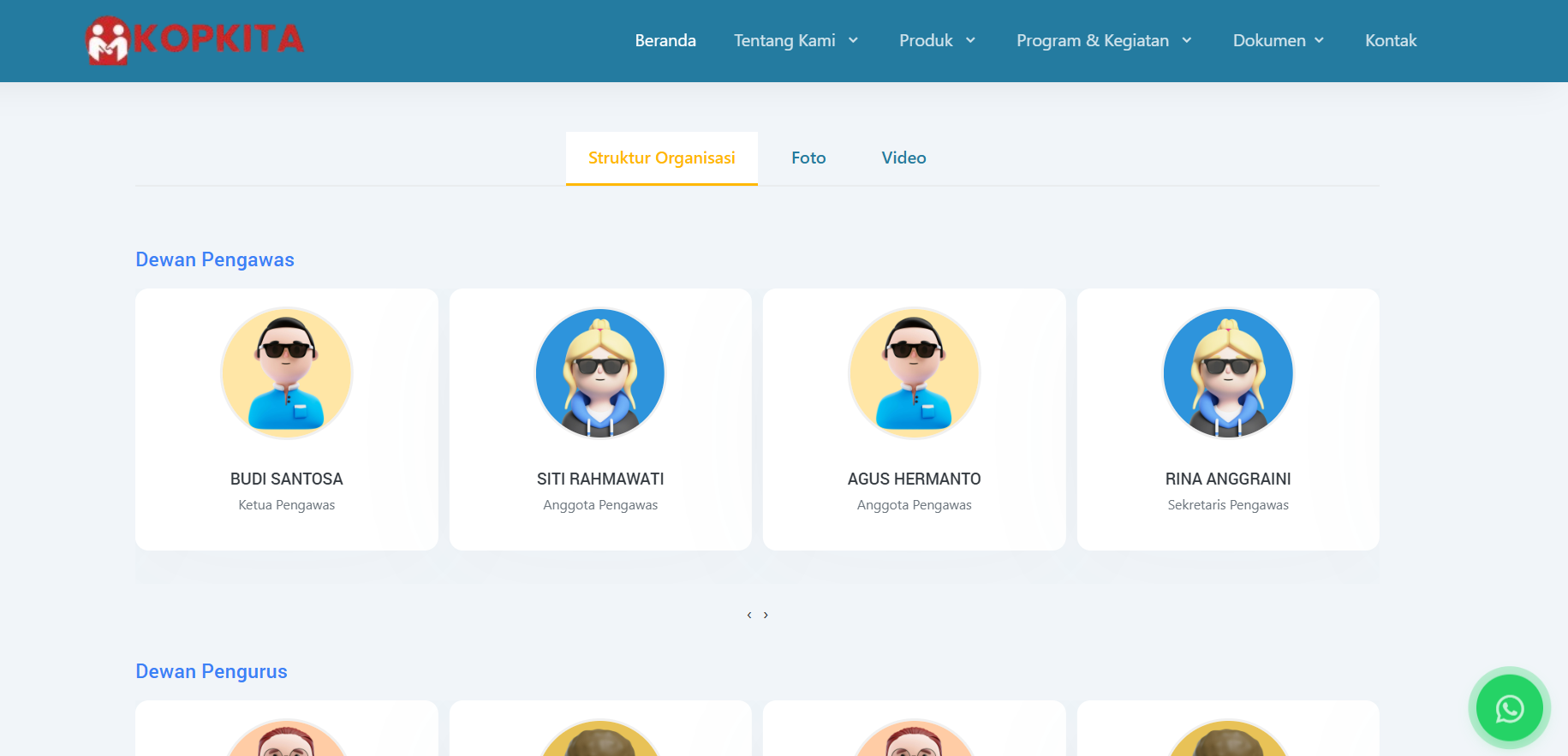Expand the Tentang Kami dropdown menu
The image size is (1568, 756).
tap(796, 40)
